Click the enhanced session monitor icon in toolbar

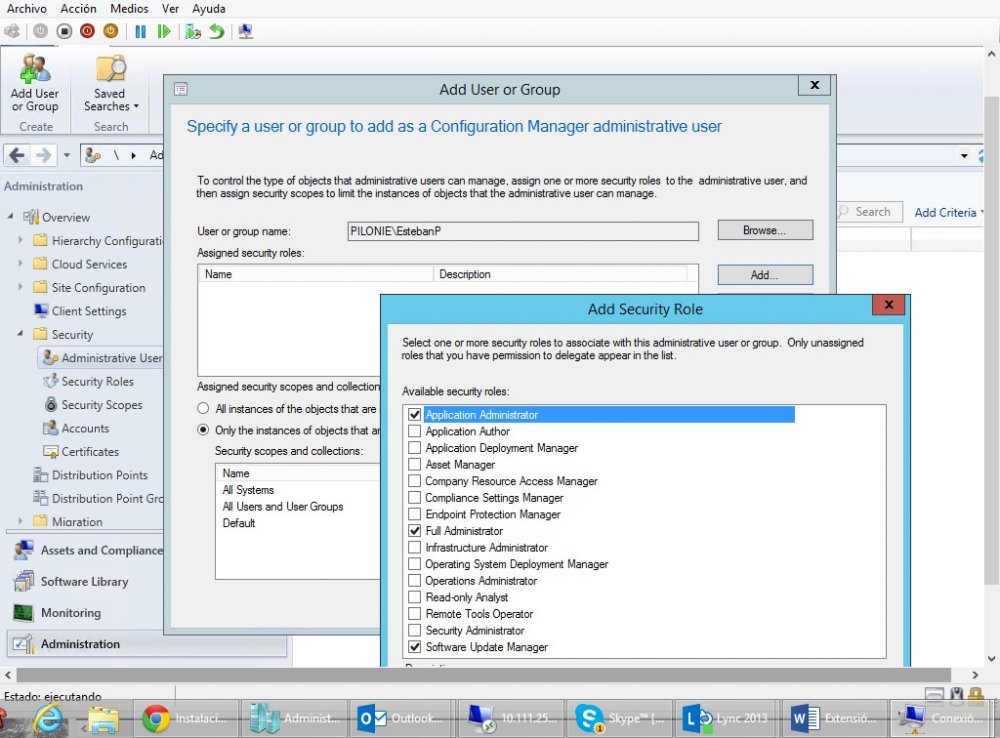point(246,31)
